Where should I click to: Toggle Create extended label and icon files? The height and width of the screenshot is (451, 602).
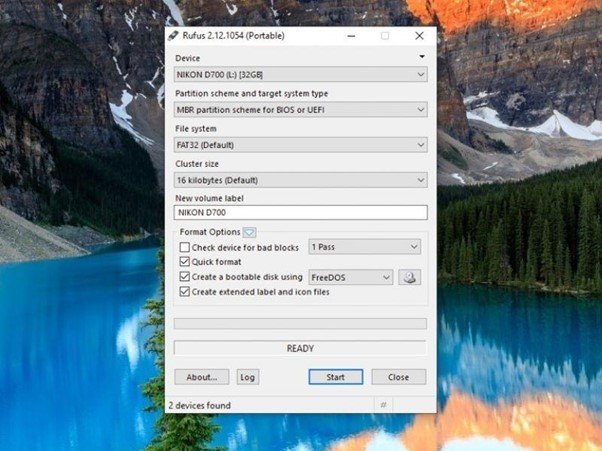(x=184, y=292)
